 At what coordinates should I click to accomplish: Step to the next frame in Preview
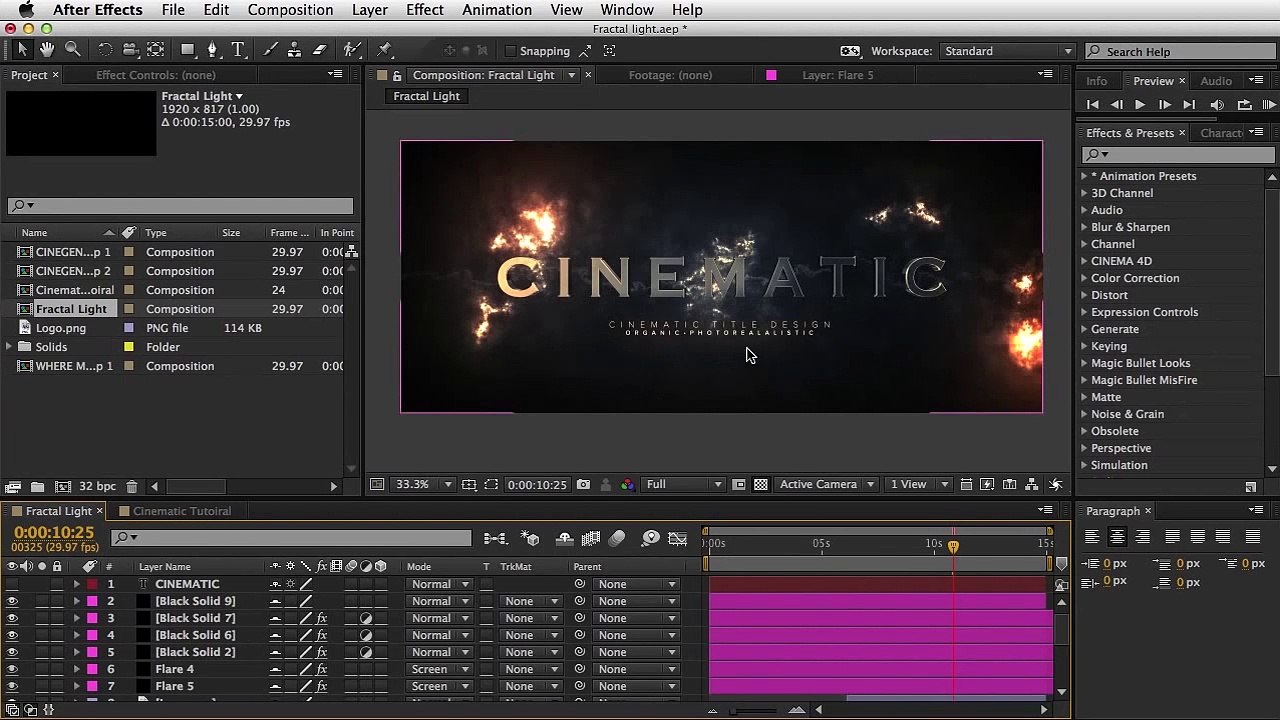tap(1165, 105)
